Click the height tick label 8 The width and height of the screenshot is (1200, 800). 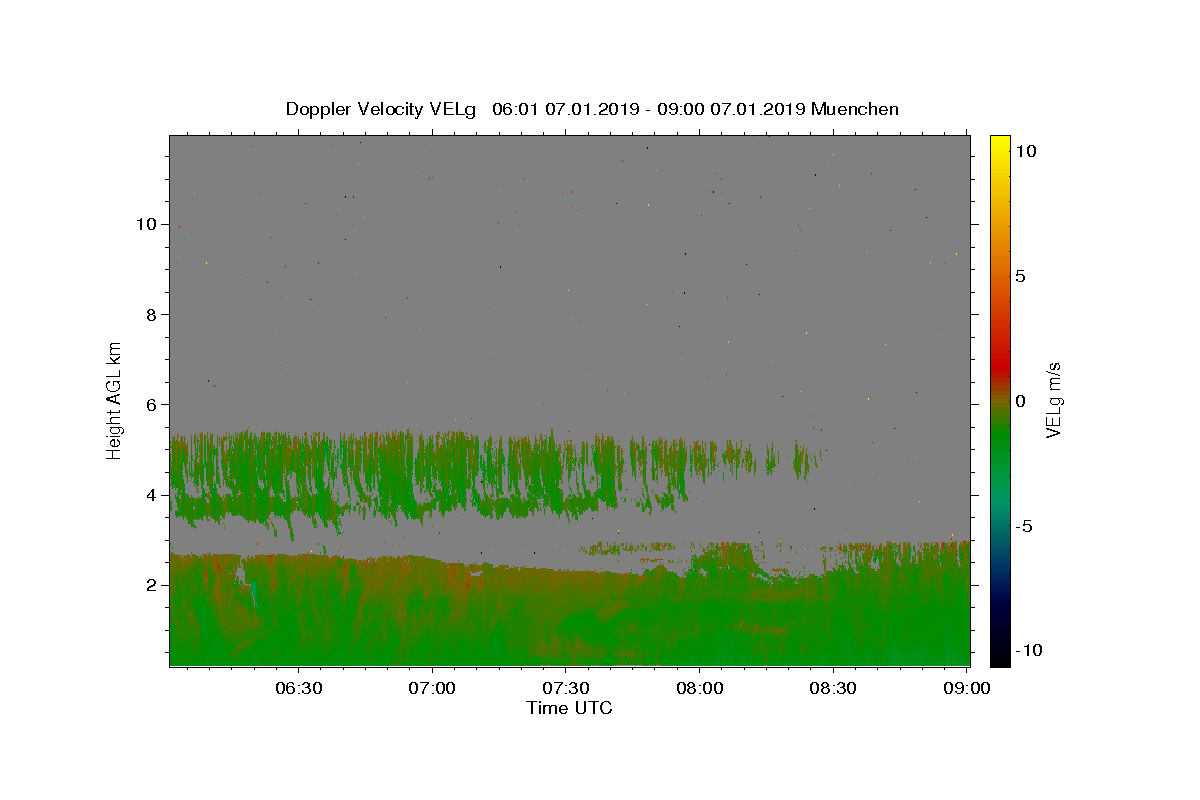[x=151, y=314]
